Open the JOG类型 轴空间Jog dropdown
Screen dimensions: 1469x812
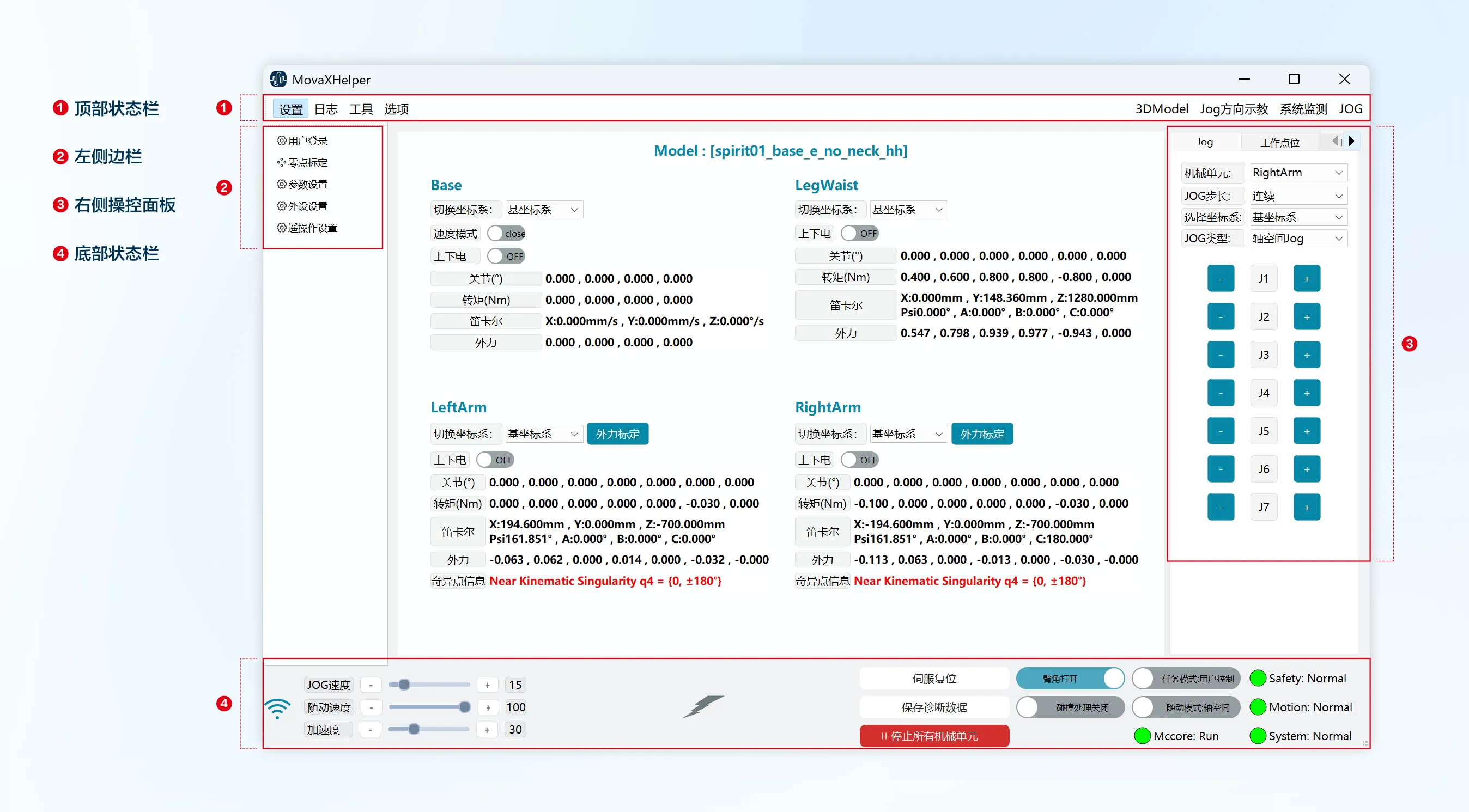(1298, 239)
